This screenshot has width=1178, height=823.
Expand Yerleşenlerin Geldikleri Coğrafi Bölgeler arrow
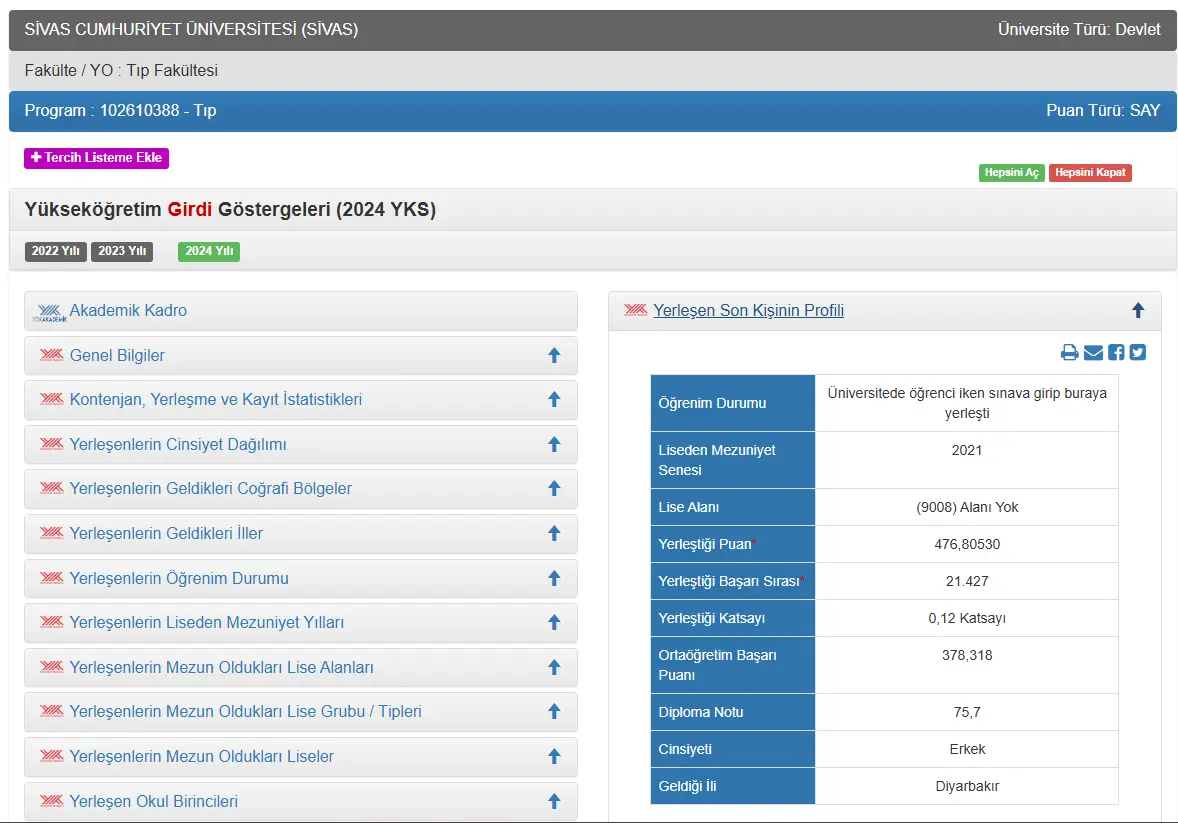tap(554, 489)
